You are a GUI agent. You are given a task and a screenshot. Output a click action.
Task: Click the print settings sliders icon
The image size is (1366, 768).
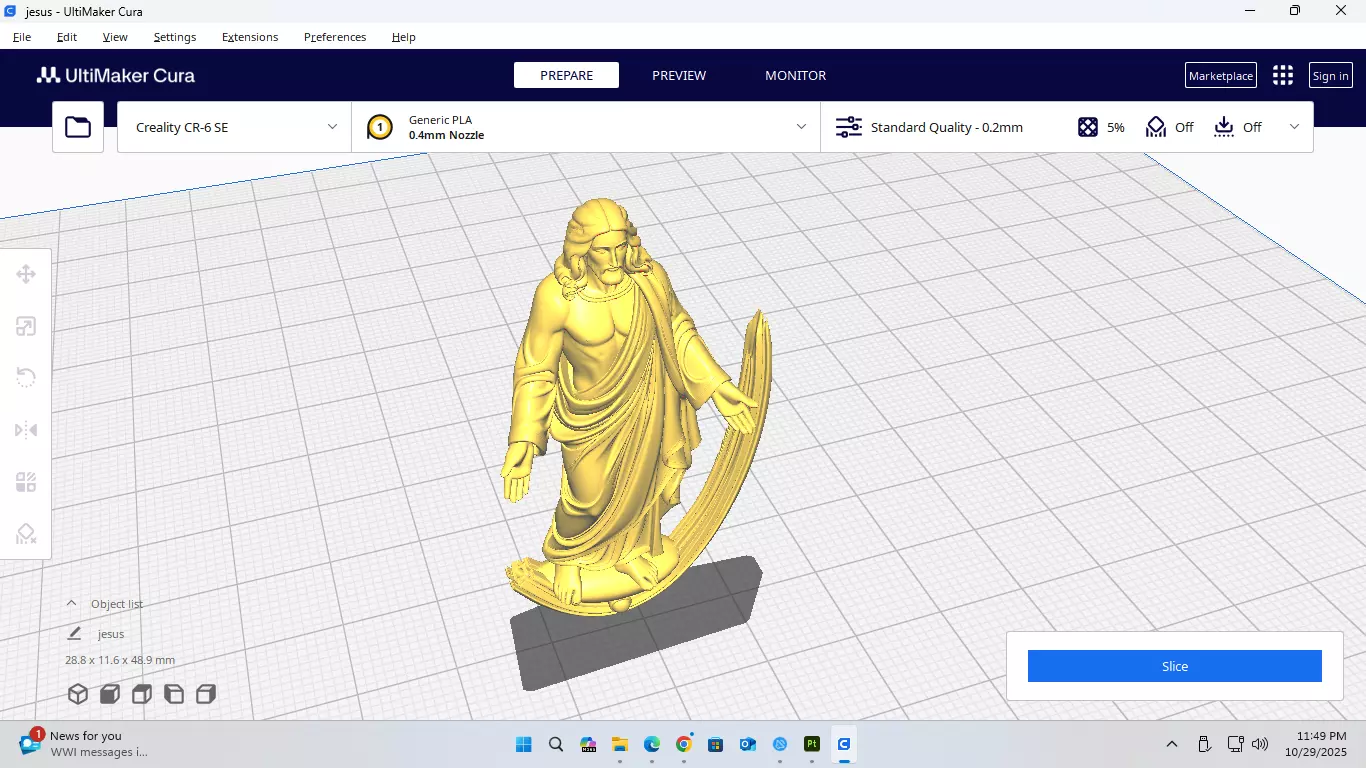(x=849, y=127)
